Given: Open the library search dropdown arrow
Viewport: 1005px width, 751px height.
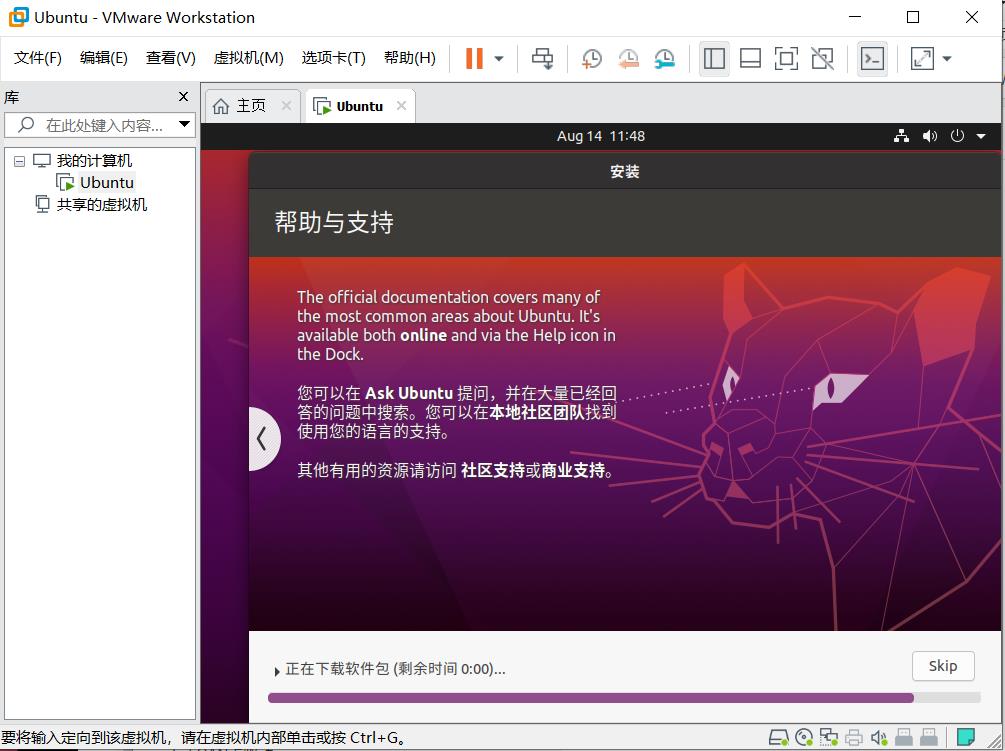Looking at the screenshot, I should tap(185, 124).
